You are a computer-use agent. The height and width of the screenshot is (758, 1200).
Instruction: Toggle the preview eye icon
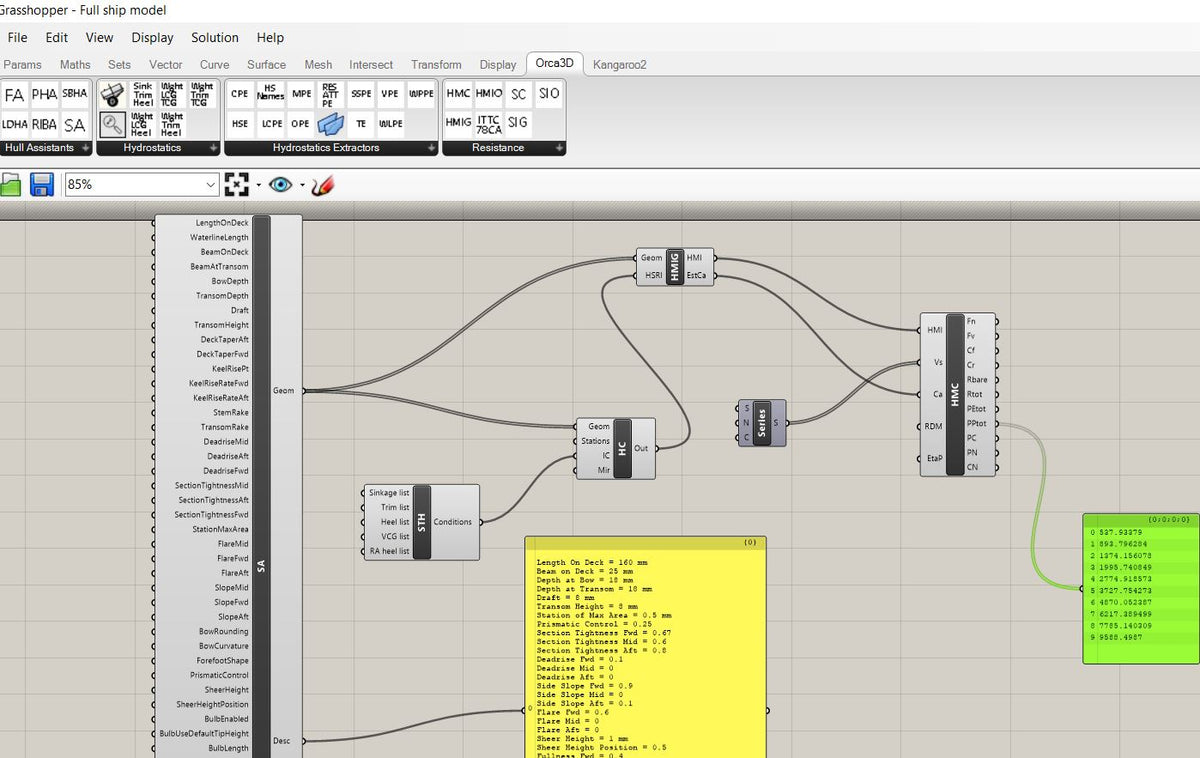[280, 184]
